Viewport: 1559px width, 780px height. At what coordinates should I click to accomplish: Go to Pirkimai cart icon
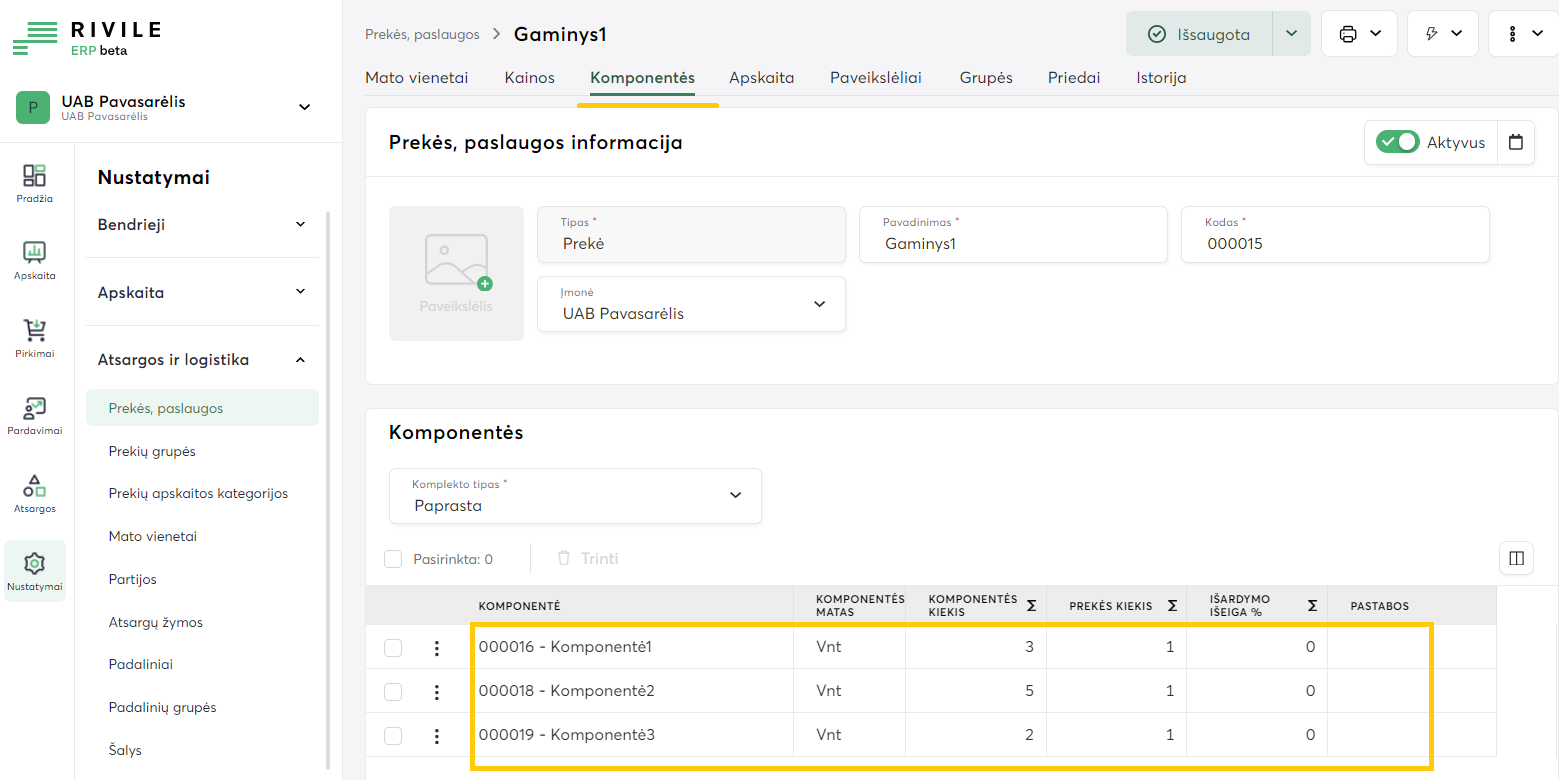[34, 331]
